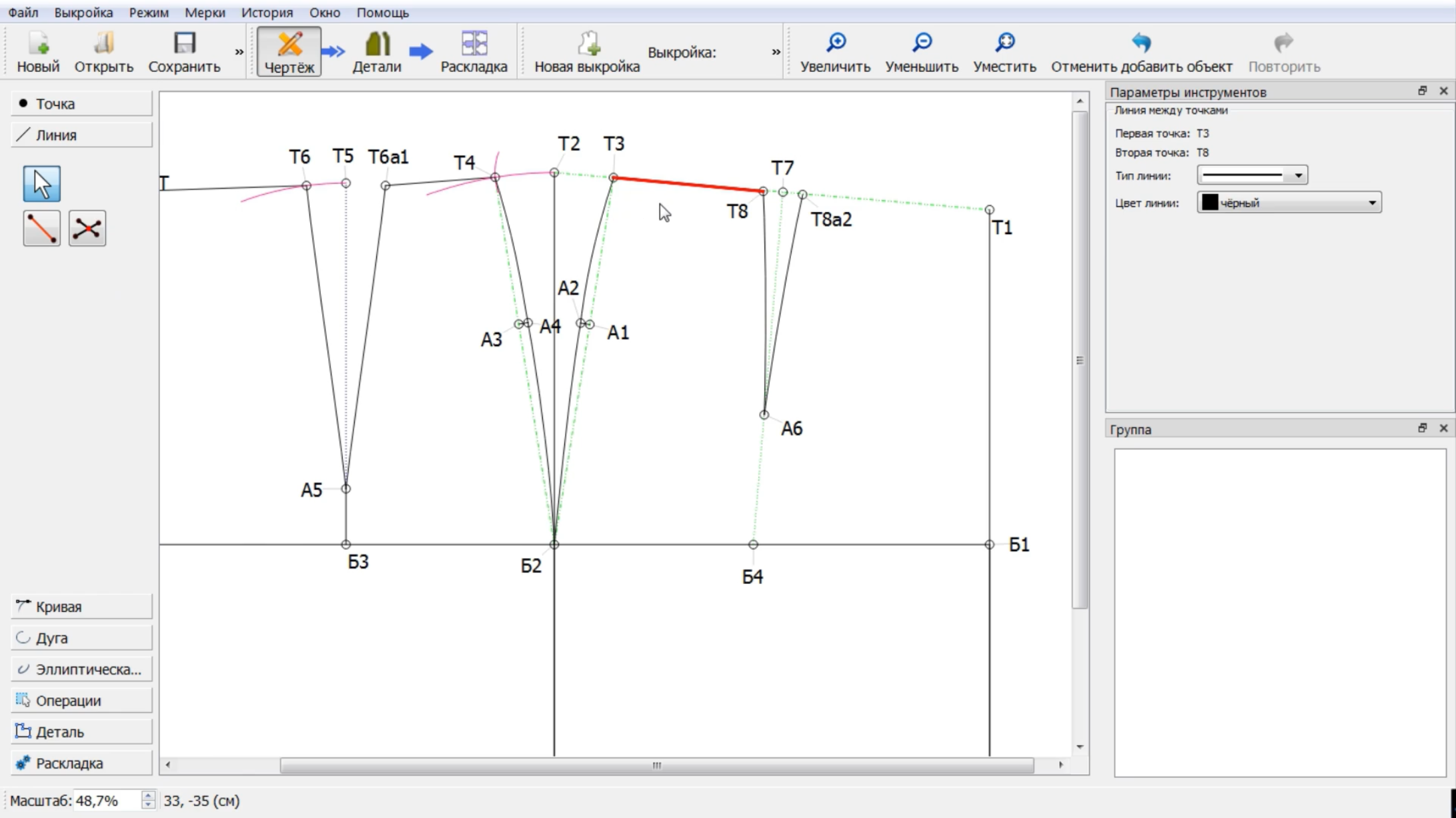The height and width of the screenshot is (818, 1456).
Task: Click the Повторить redo icon
Action: click(1284, 52)
